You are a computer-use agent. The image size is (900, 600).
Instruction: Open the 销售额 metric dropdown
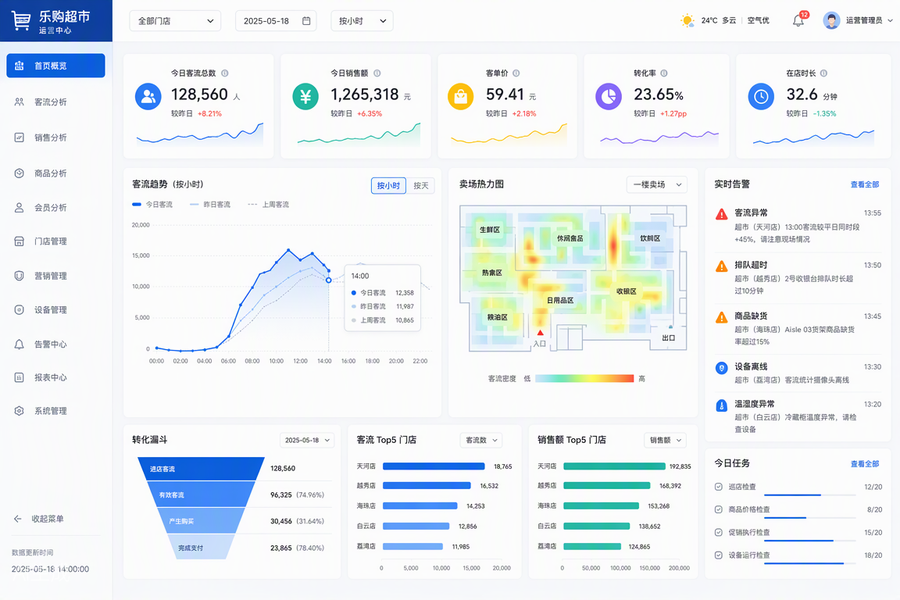(x=665, y=440)
